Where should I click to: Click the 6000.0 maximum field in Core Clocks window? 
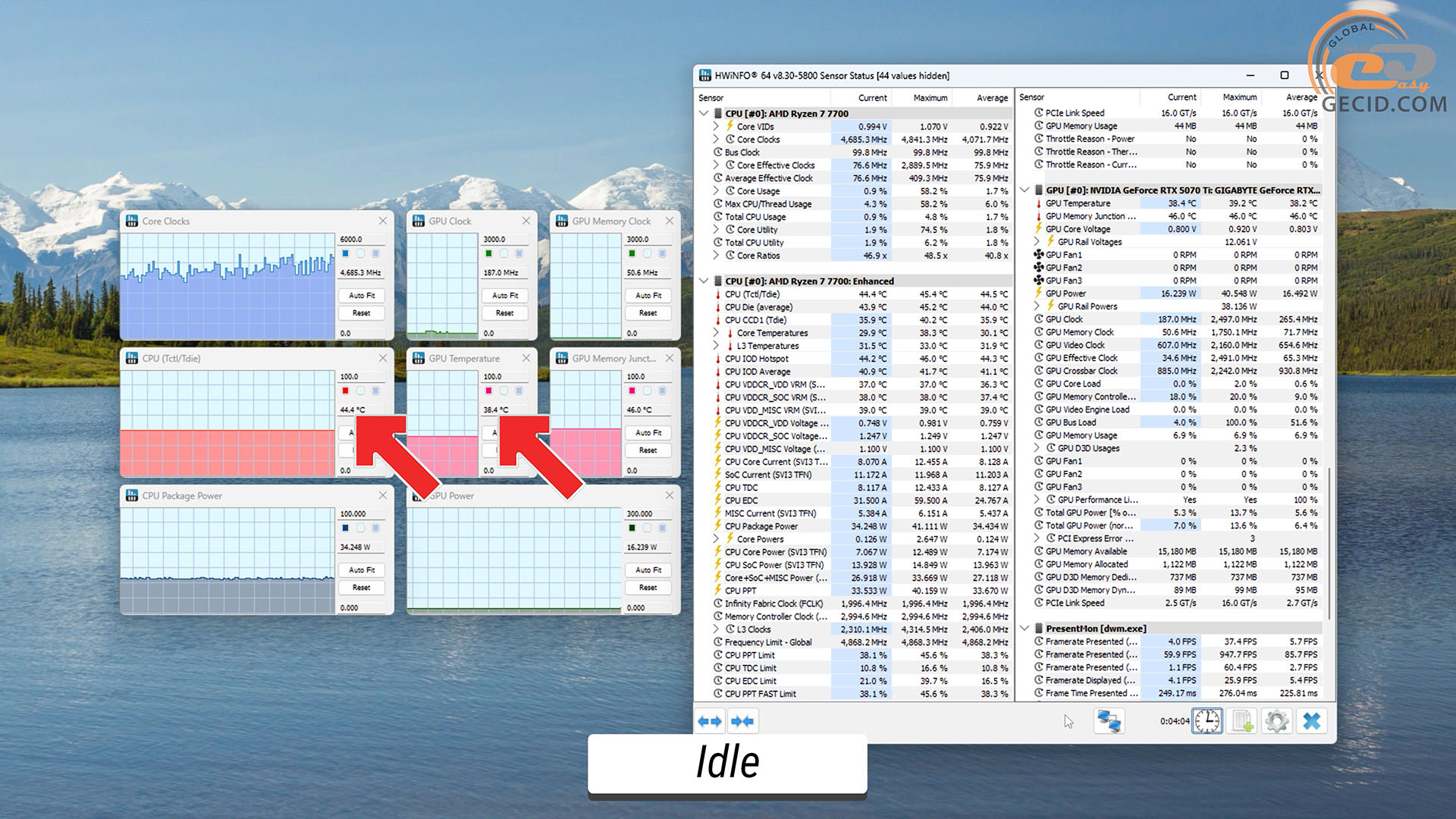click(x=362, y=239)
